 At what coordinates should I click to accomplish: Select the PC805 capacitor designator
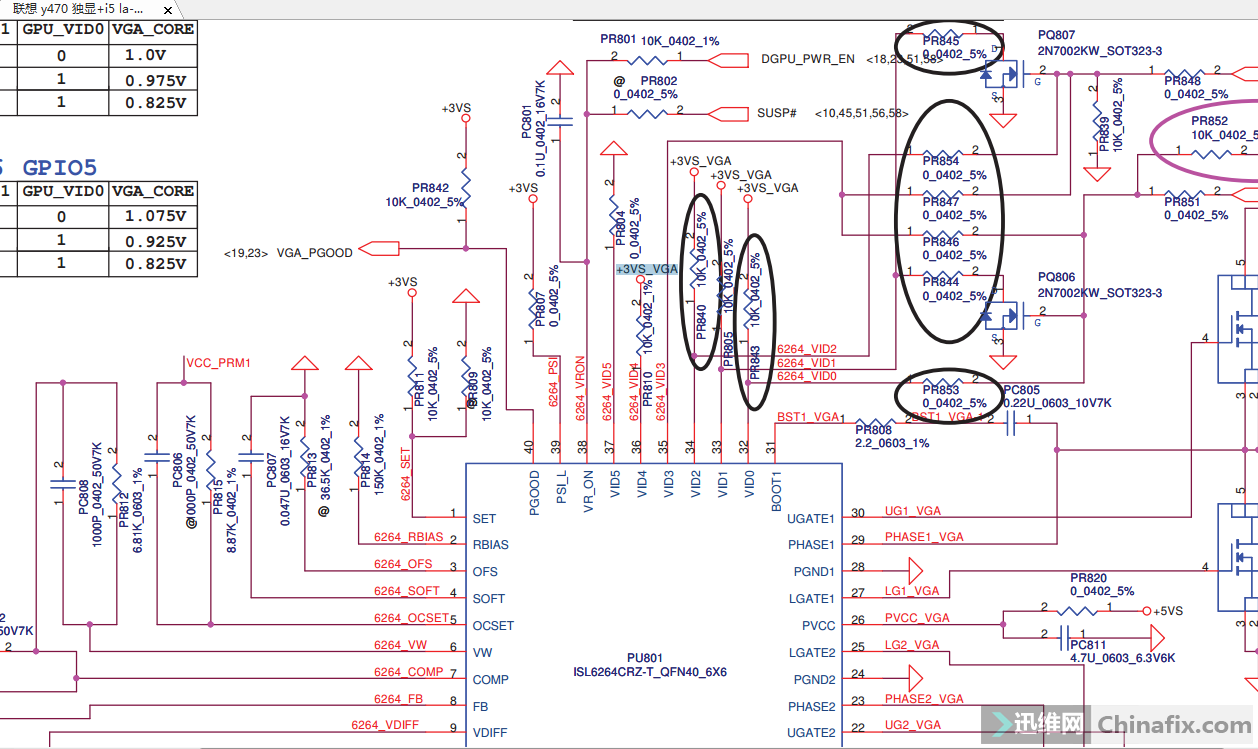[1021, 390]
